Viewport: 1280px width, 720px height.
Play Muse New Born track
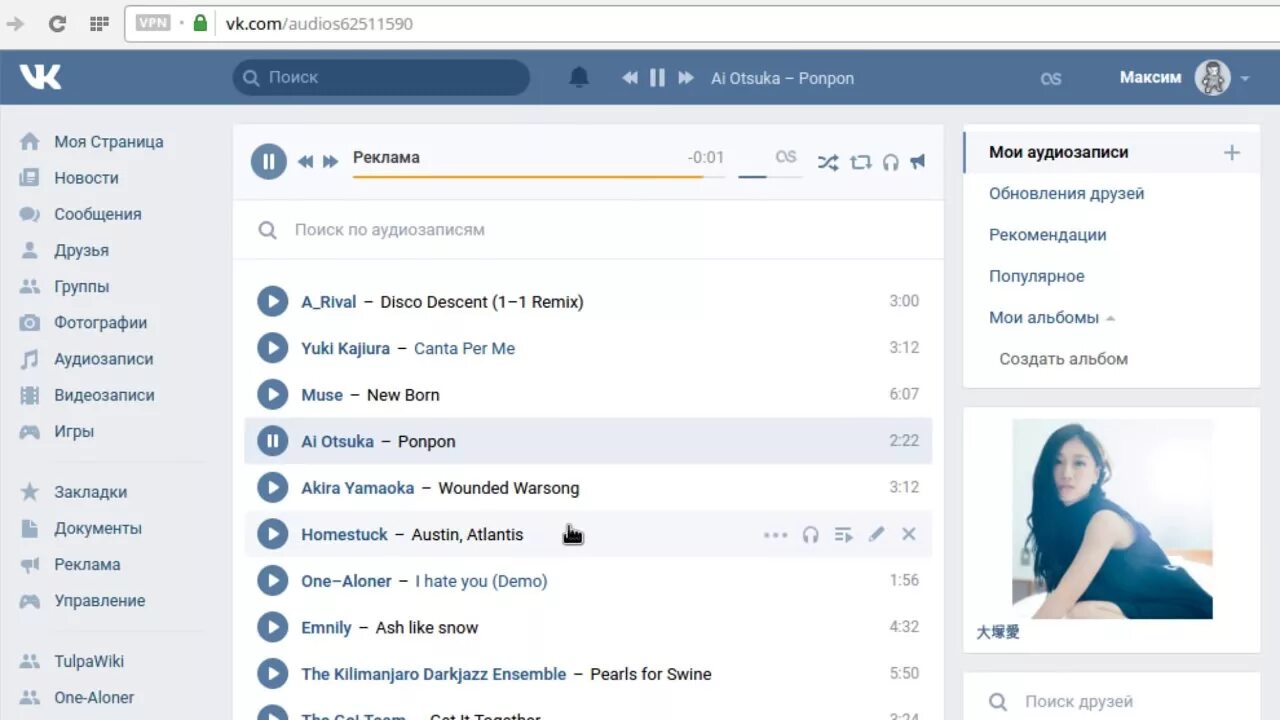click(272, 394)
